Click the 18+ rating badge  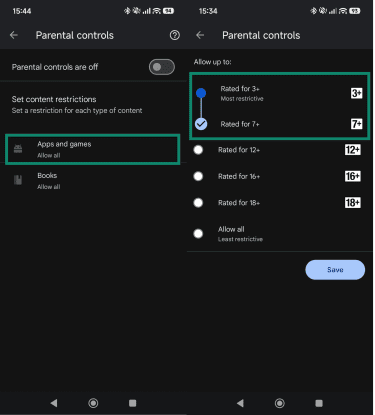(353, 202)
